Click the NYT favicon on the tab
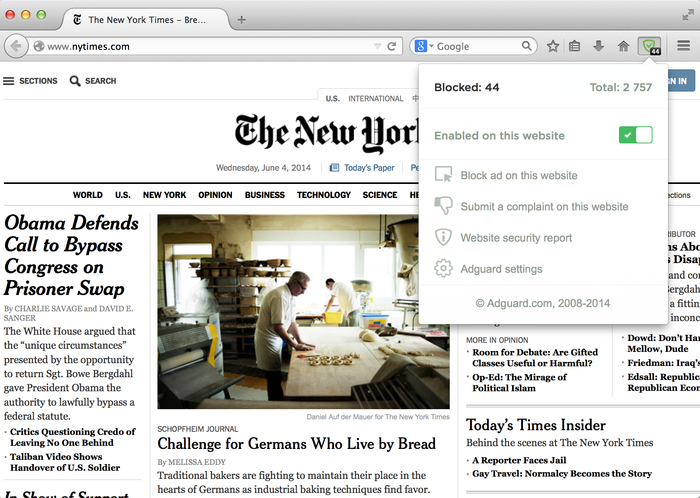This screenshot has height=498, width=700. (77, 20)
